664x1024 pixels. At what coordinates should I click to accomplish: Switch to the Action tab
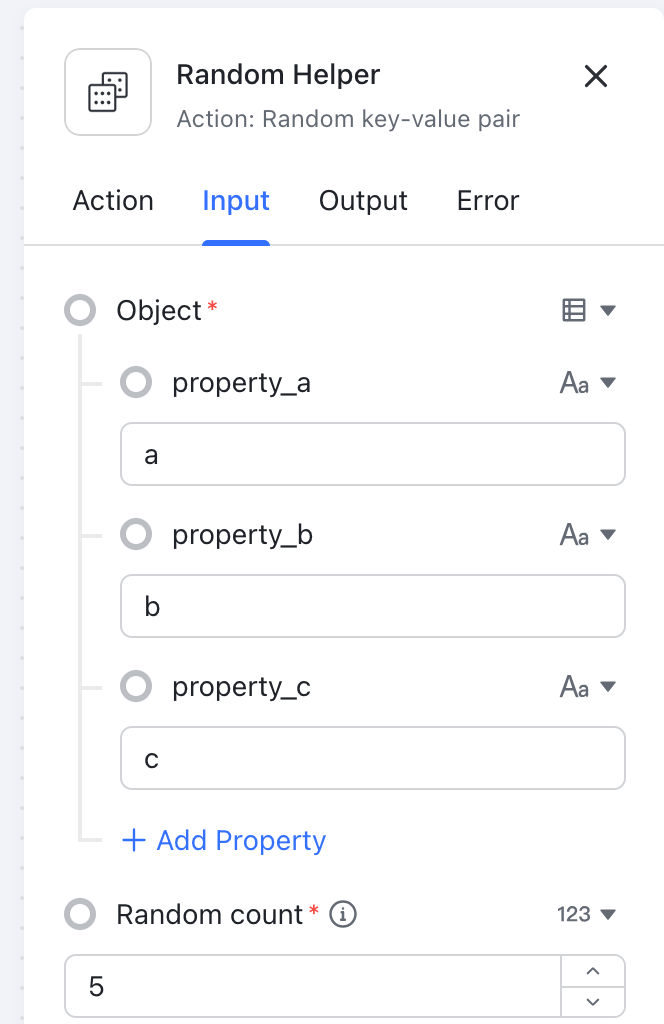pos(113,201)
